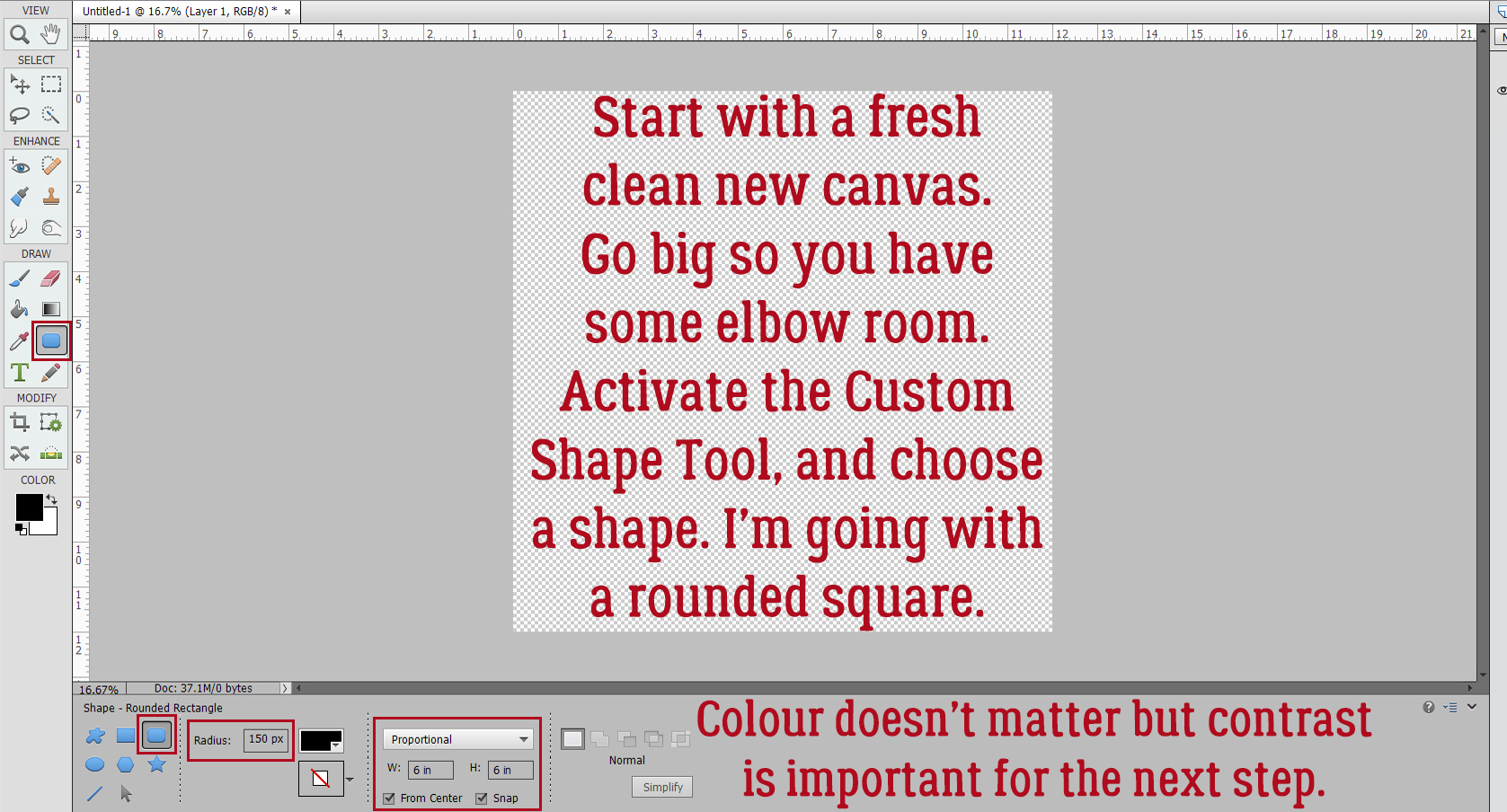This screenshot has height=812, width=1507.
Task: Select the Clone Stamp tool
Action: click(x=51, y=197)
